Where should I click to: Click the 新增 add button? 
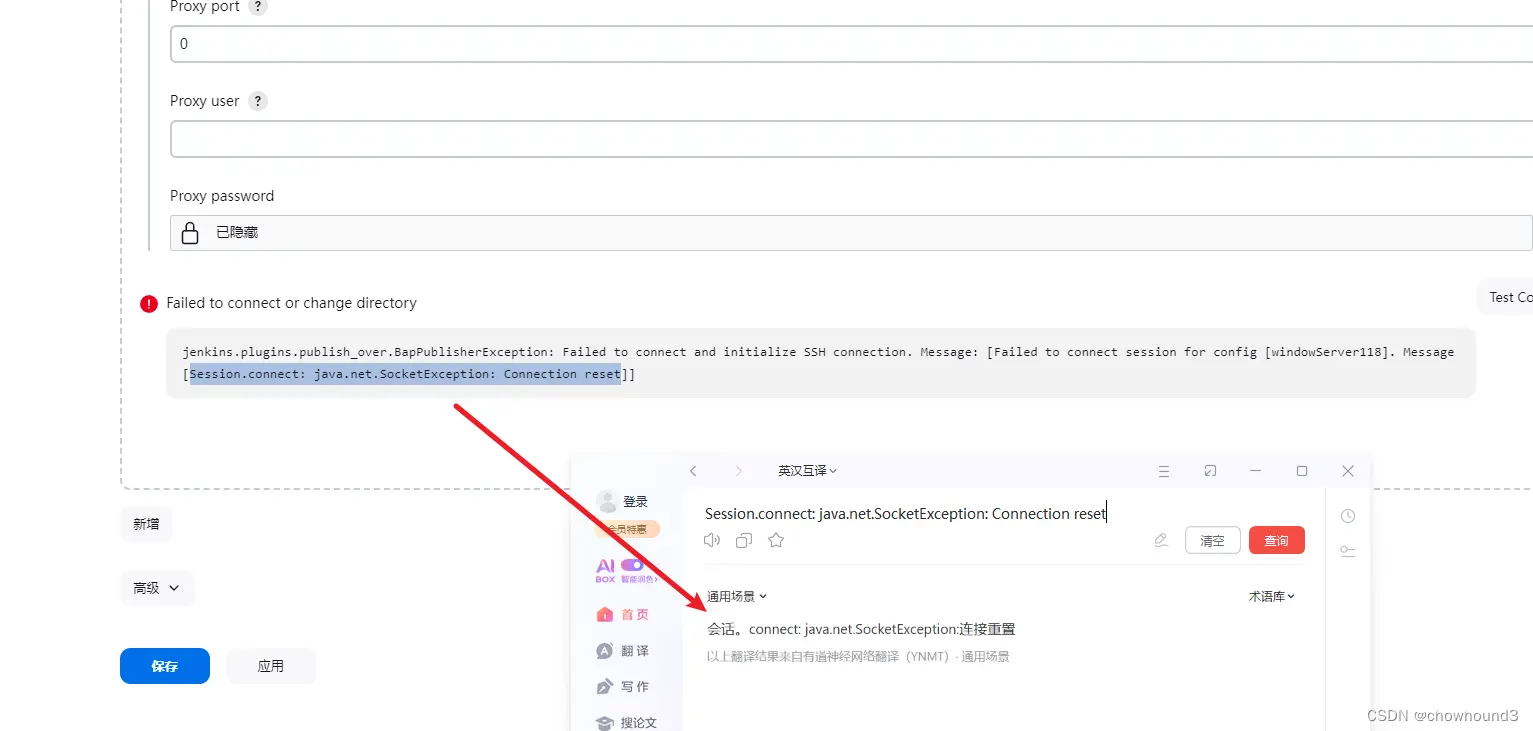point(146,524)
